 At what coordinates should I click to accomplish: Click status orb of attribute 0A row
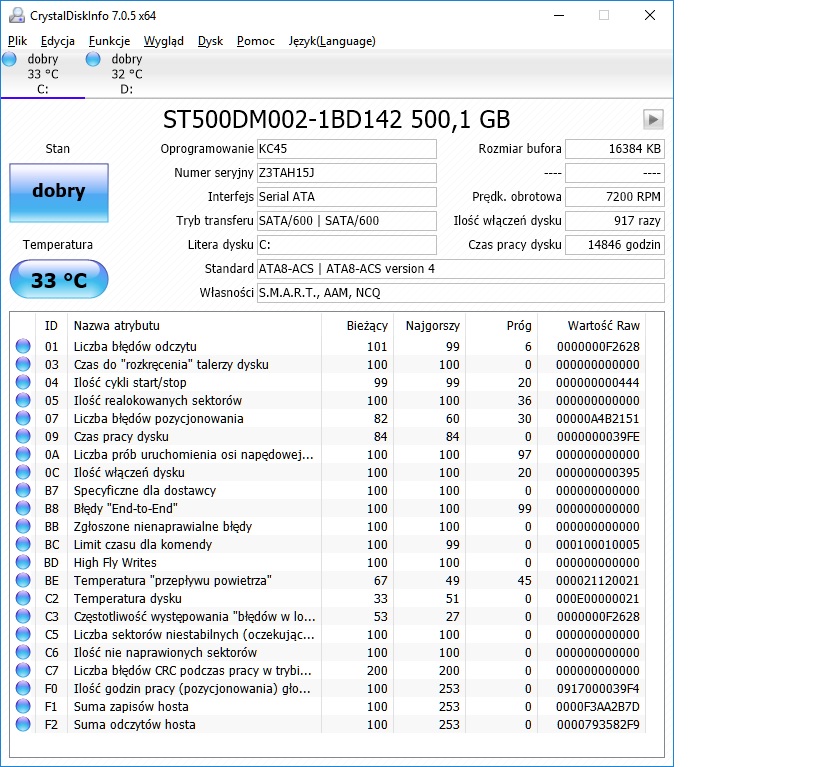coord(23,454)
